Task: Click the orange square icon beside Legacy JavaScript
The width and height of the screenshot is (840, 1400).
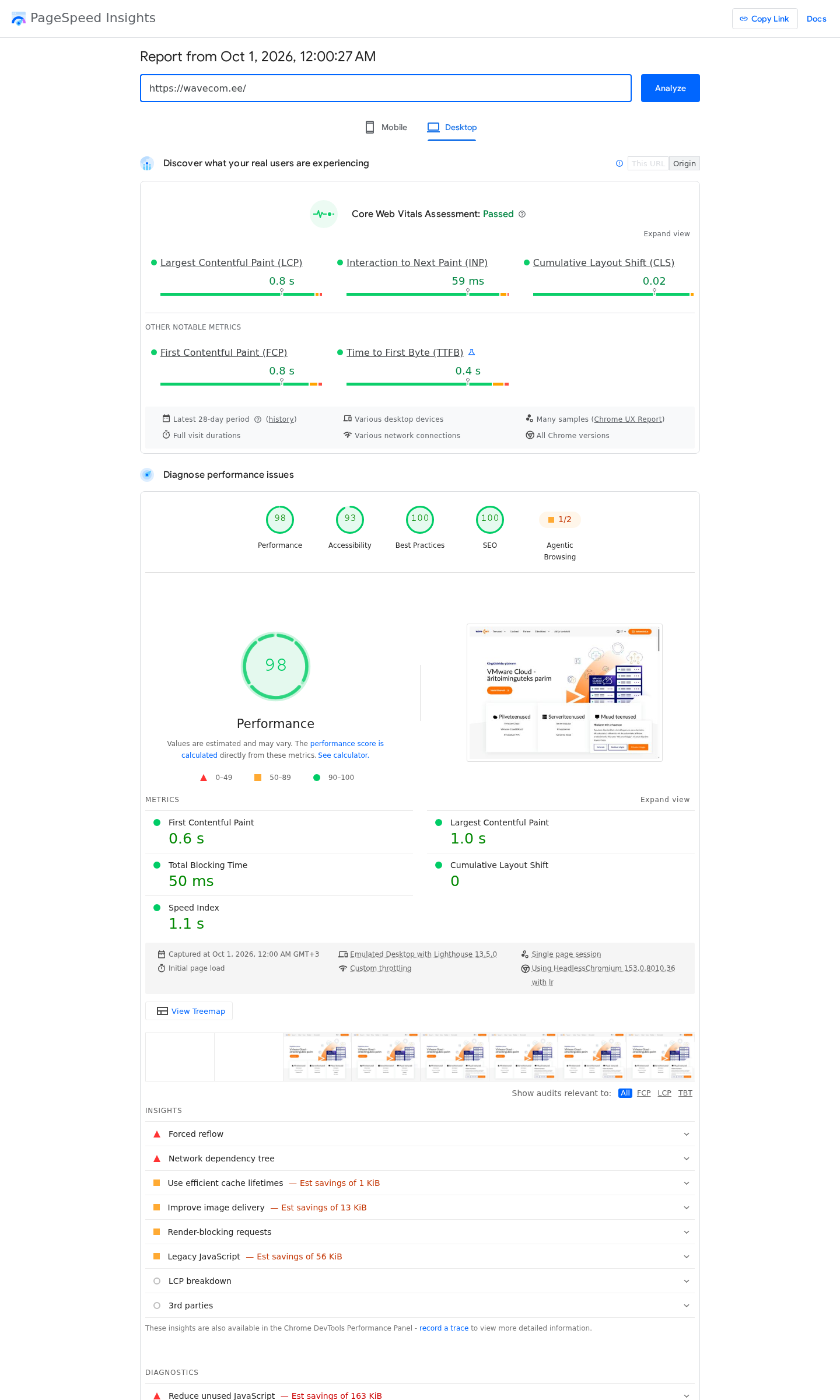Action: [156, 1256]
